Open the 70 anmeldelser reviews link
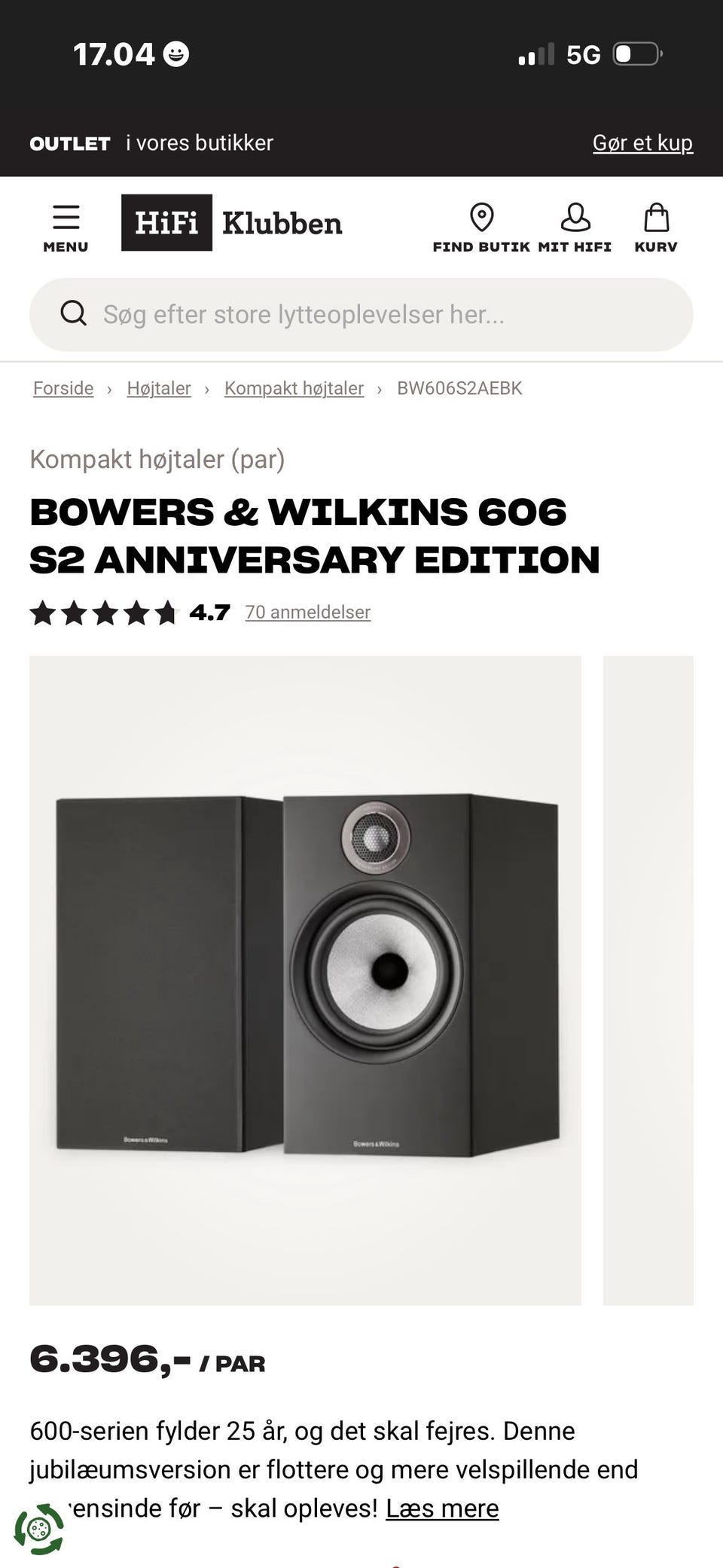The width and height of the screenshot is (723, 1568). (x=308, y=612)
